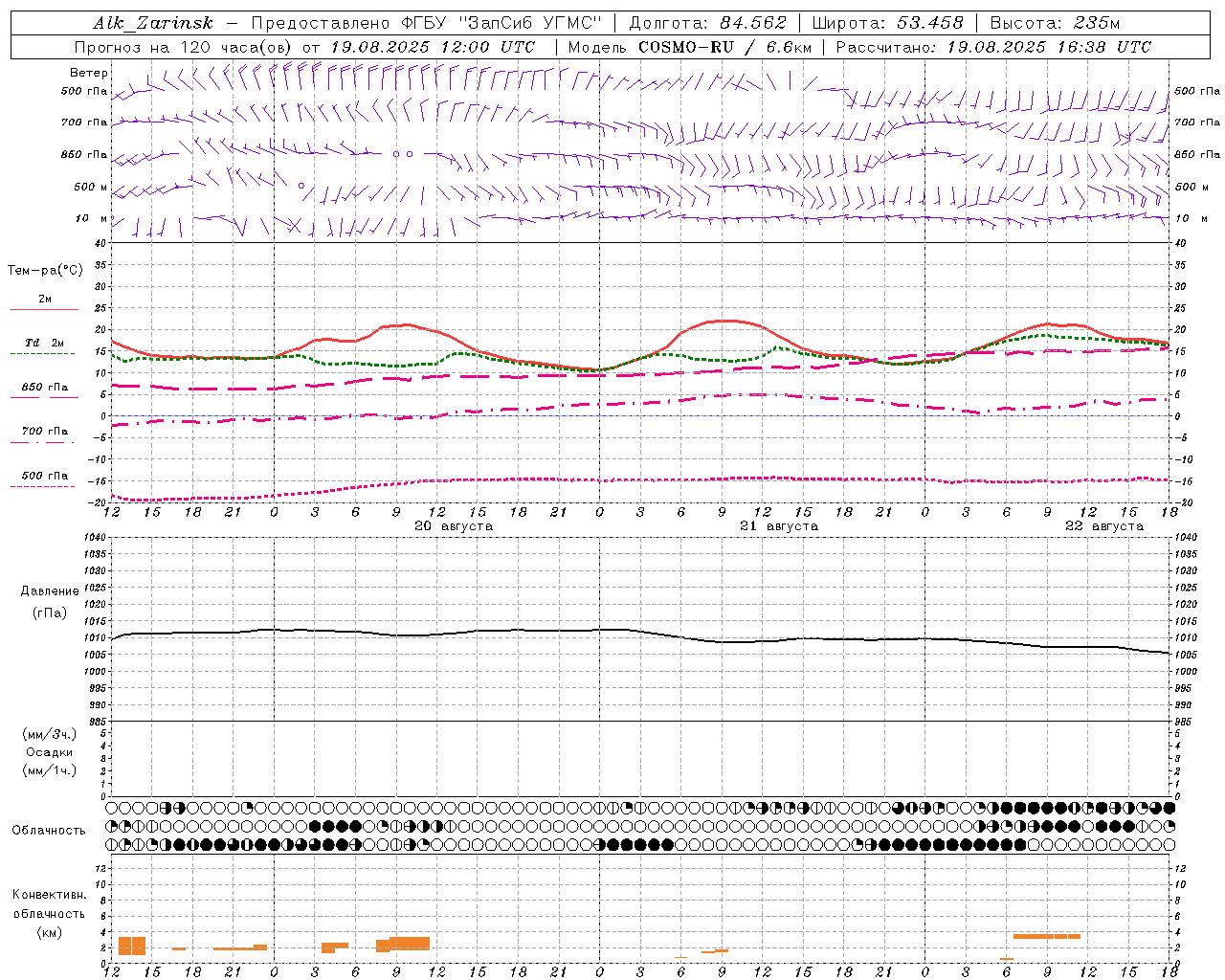The width and height of the screenshot is (1225, 980).
Task: Click the 'Давление' pressure panel label
Action: (x=50, y=590)
